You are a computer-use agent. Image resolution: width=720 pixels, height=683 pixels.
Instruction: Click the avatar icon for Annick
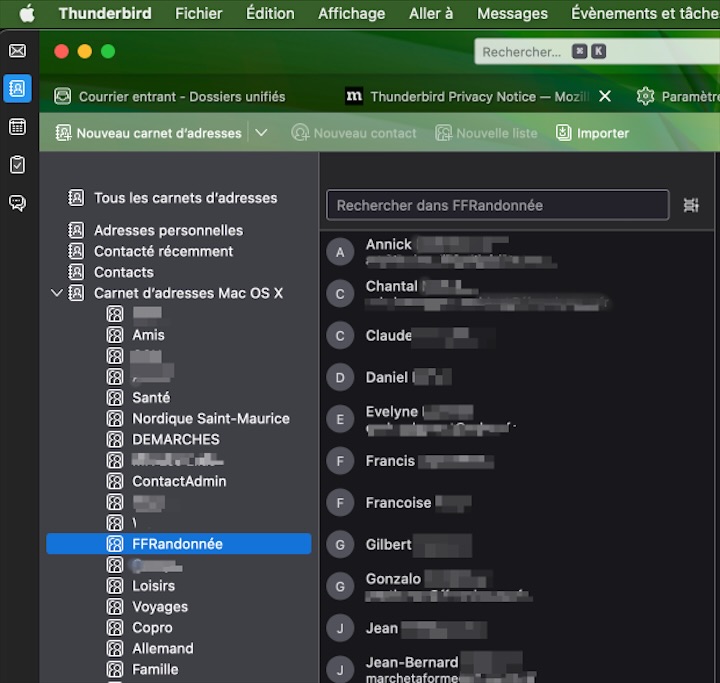coord(341,253)
